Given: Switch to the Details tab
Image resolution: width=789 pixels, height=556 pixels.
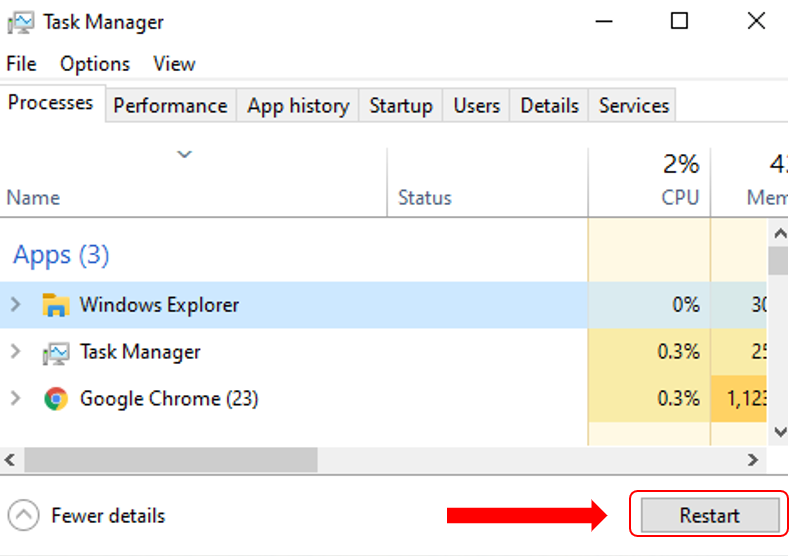Looking at the screenshot, I should [x=549, y=106].
